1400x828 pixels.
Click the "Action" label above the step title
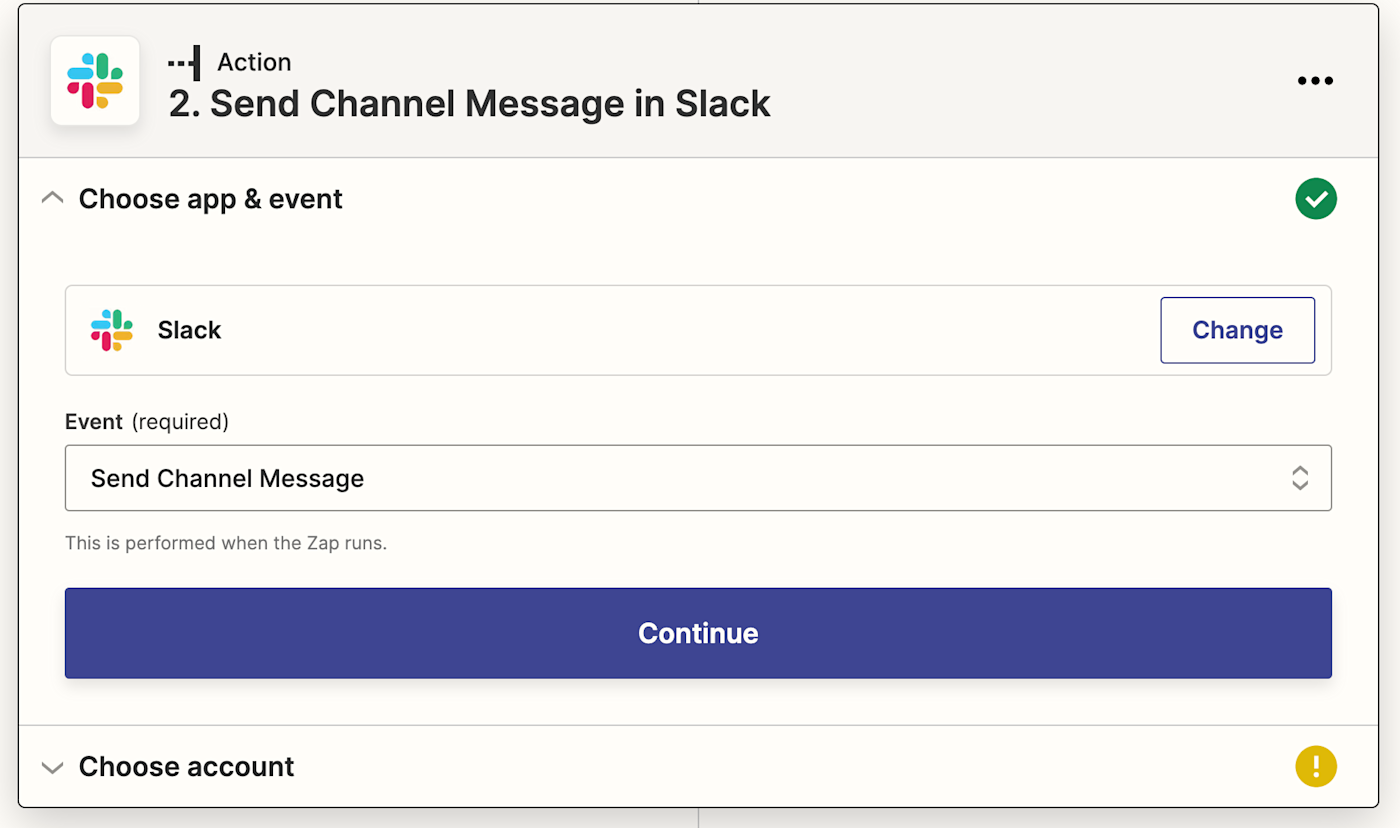pyautogui.click(x=254, y=62)
